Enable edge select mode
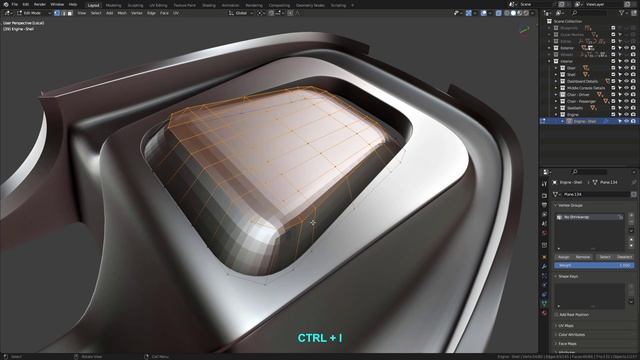 tap(63, 13)
